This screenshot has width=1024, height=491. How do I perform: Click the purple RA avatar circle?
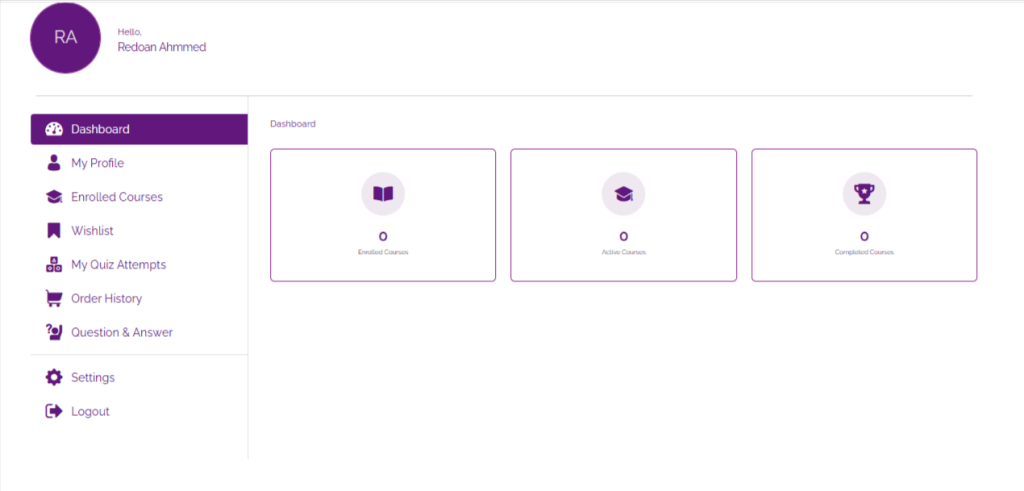65,38
